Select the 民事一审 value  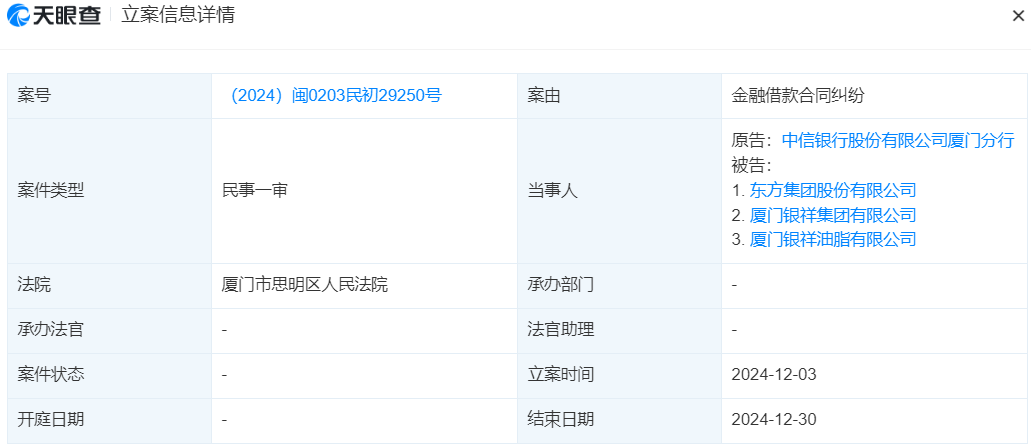255,191
